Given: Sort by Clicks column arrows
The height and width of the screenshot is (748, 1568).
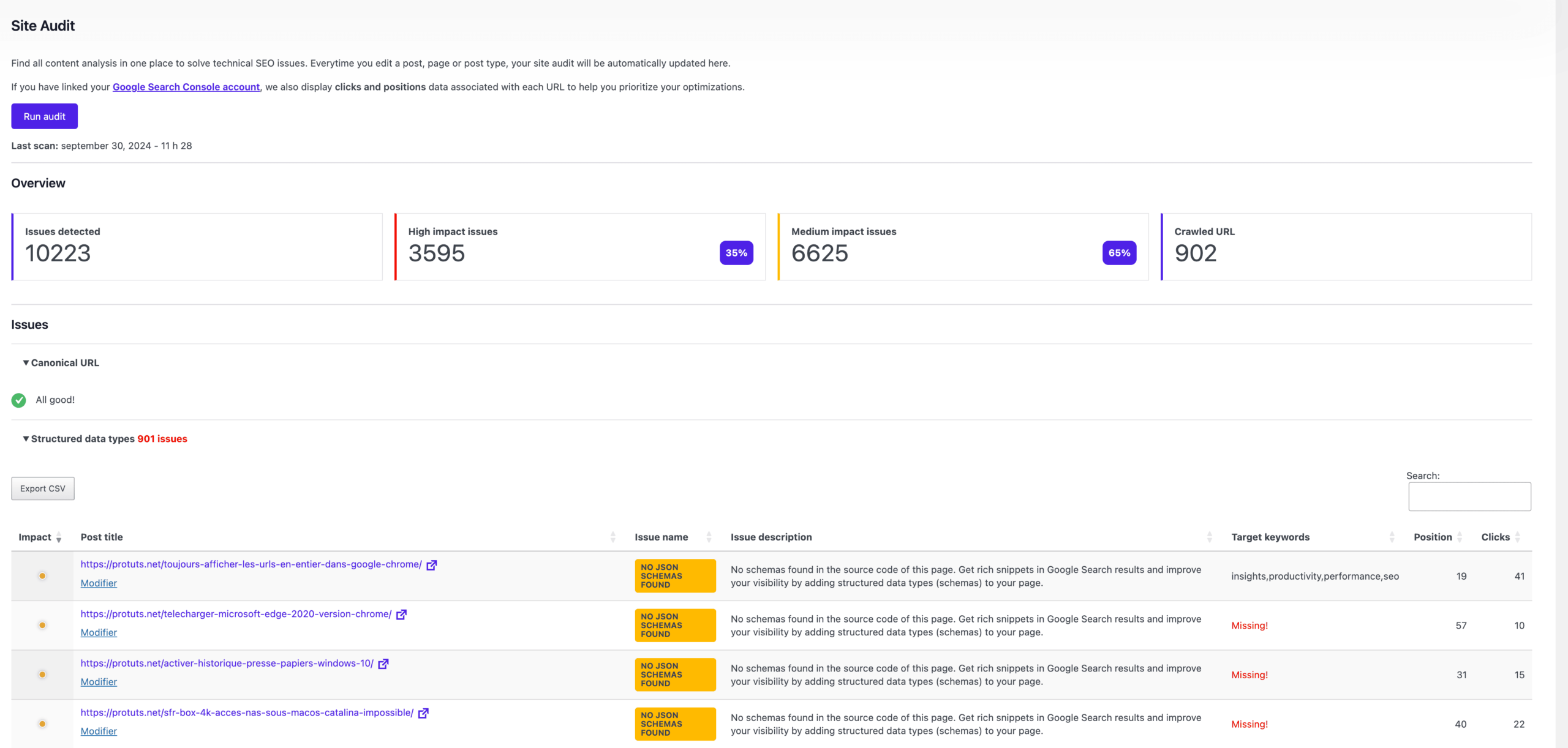Looking at the screenshot, I should tap(1517, 537).
